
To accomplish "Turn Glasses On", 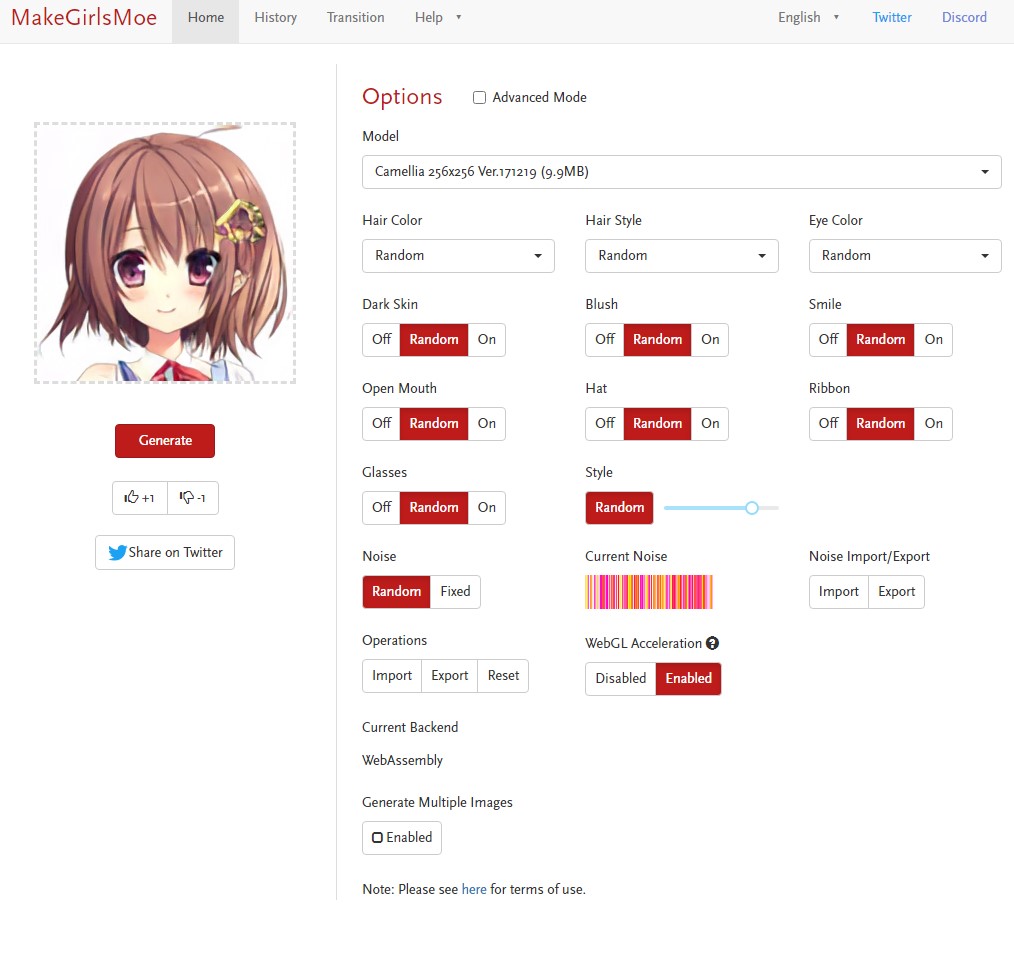I will (487, 508).
